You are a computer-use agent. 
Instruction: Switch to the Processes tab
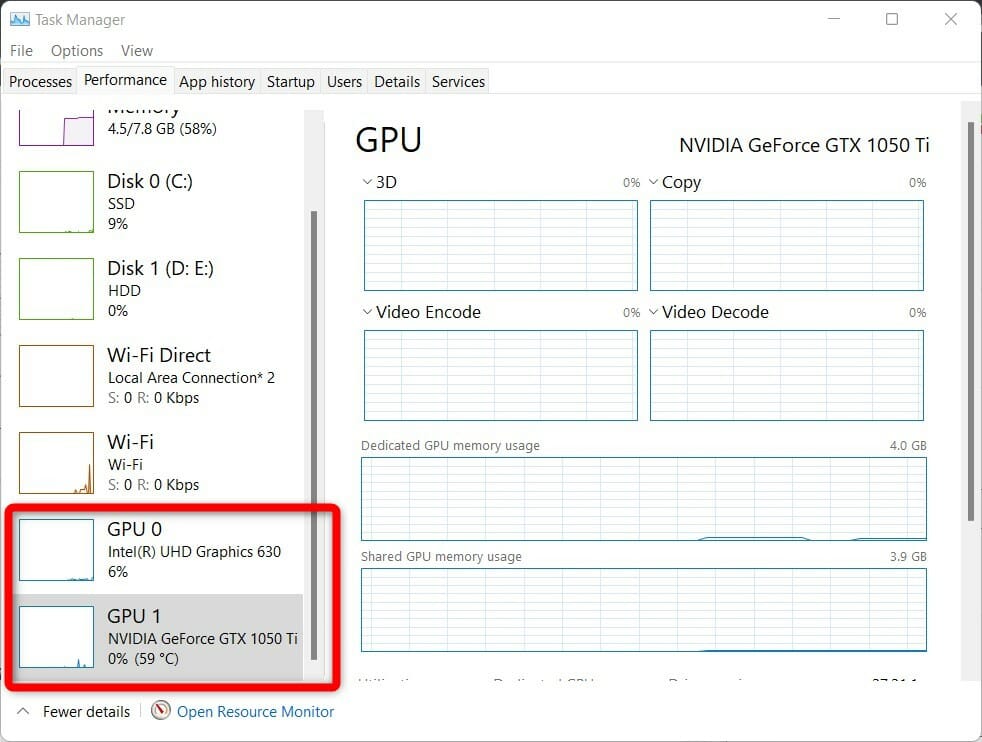pos(39,81)
